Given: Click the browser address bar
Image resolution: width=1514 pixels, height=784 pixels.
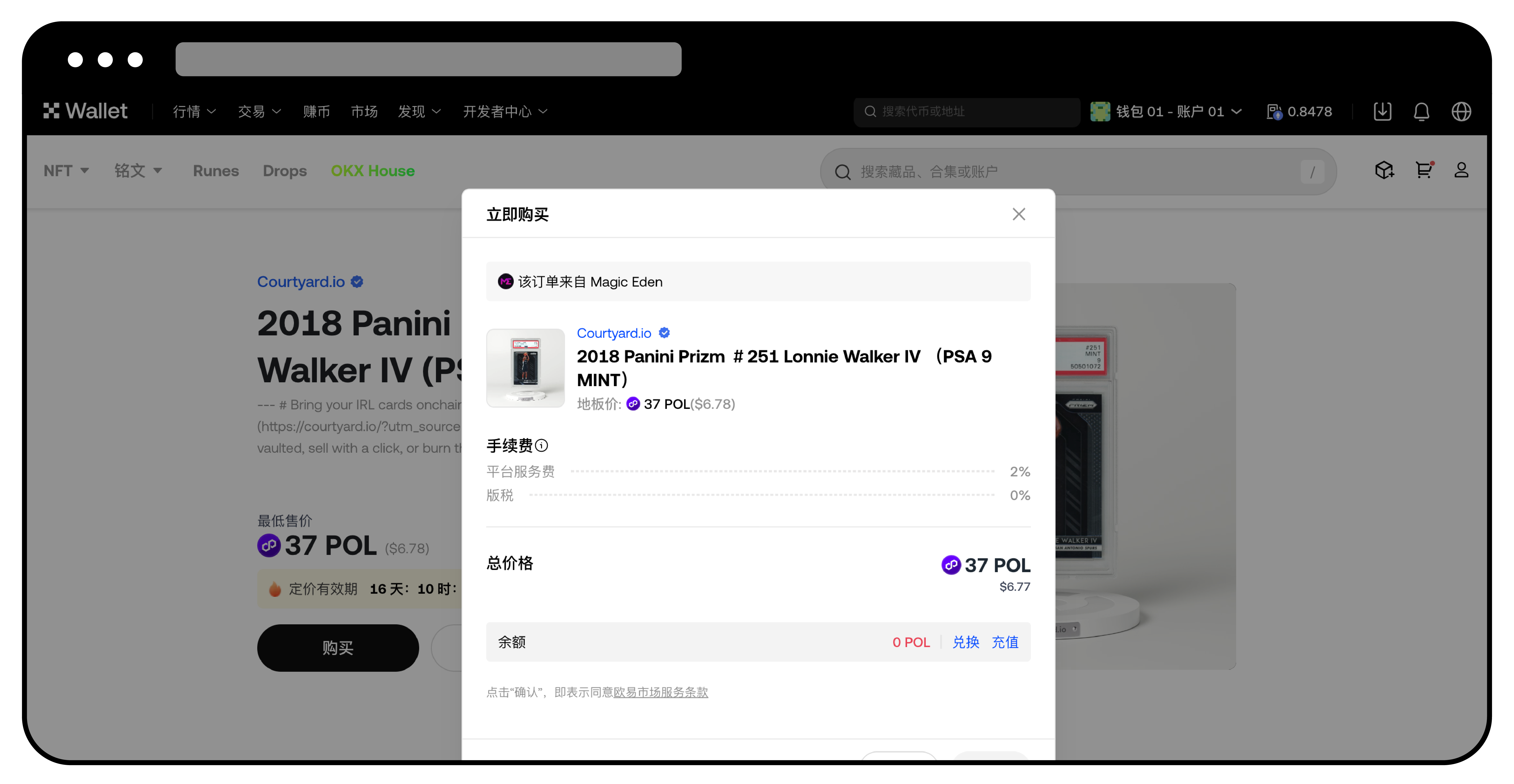Looking at the screenshot, I should [428, 59].
